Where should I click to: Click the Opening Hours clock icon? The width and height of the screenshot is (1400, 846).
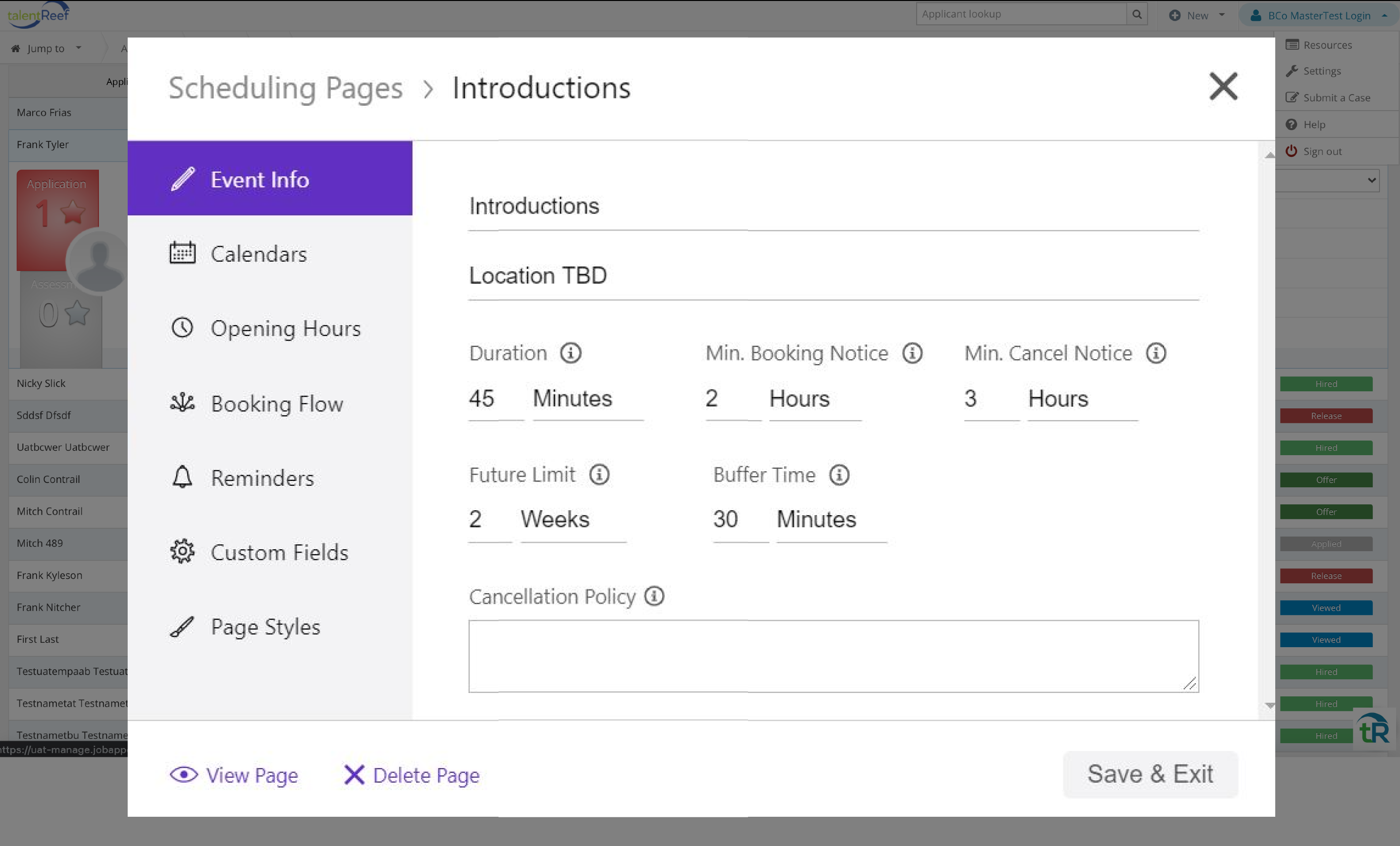[x=182, y=328]
